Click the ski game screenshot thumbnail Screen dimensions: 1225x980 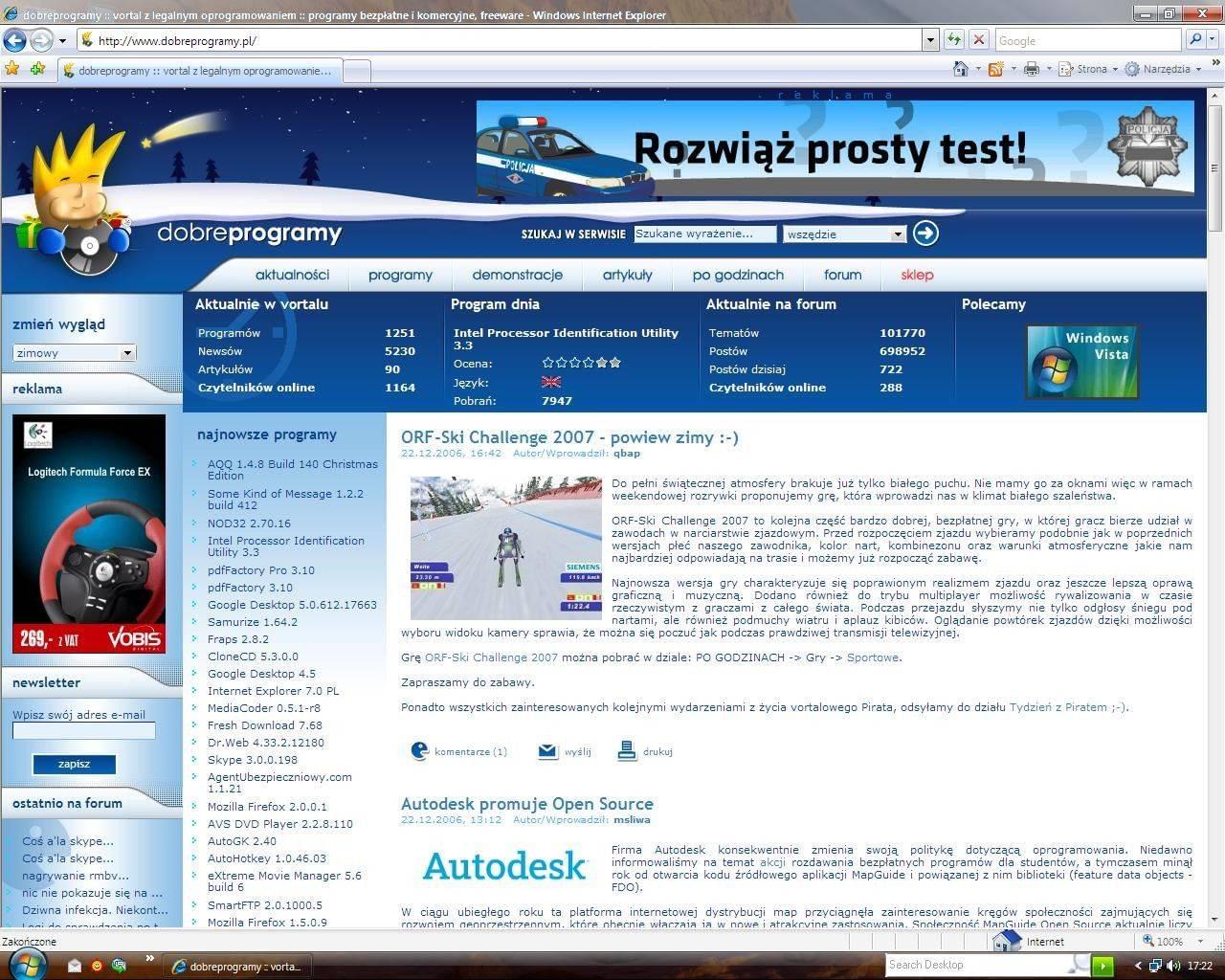pos(506,547)
